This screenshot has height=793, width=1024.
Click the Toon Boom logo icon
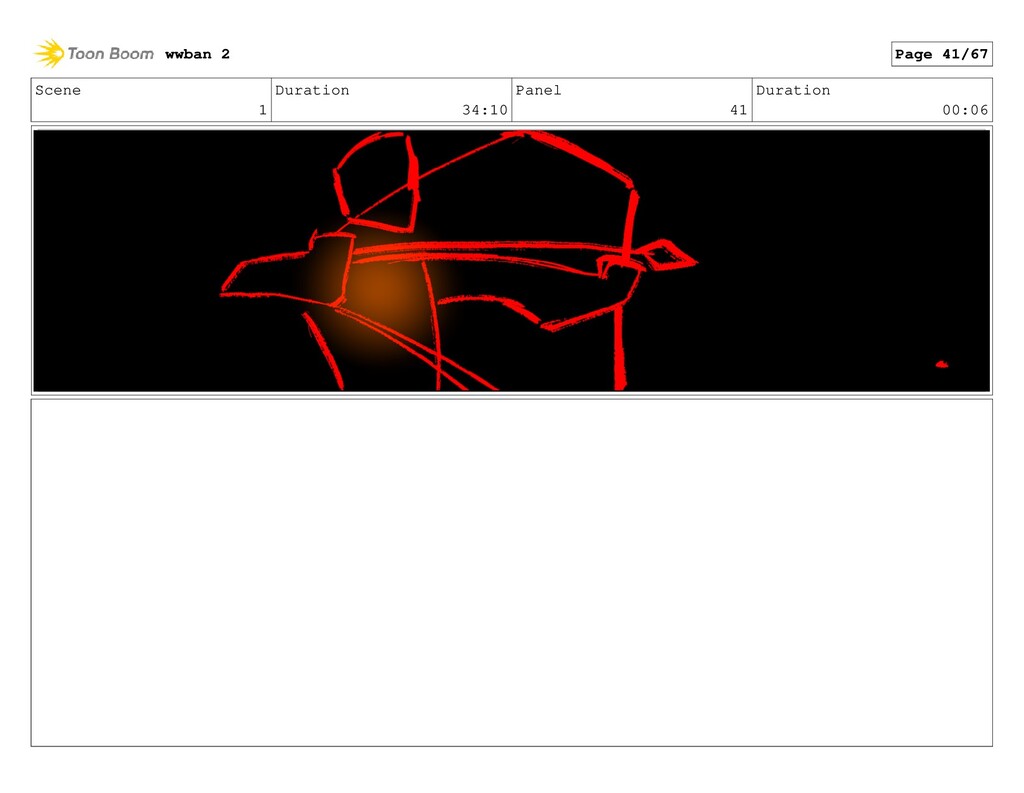pos(49,54)
